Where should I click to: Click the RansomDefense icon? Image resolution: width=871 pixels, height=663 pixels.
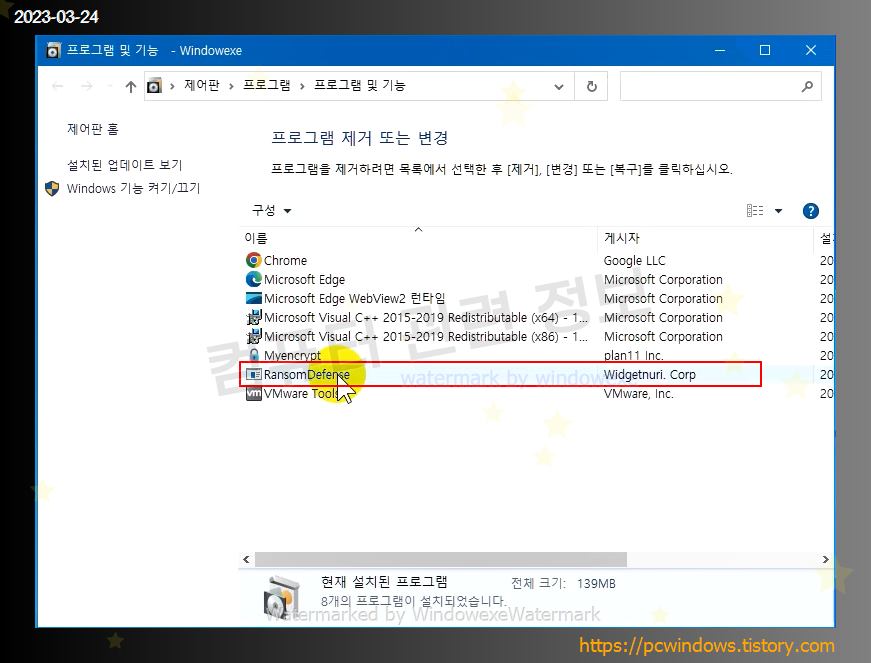coord(253,374)
